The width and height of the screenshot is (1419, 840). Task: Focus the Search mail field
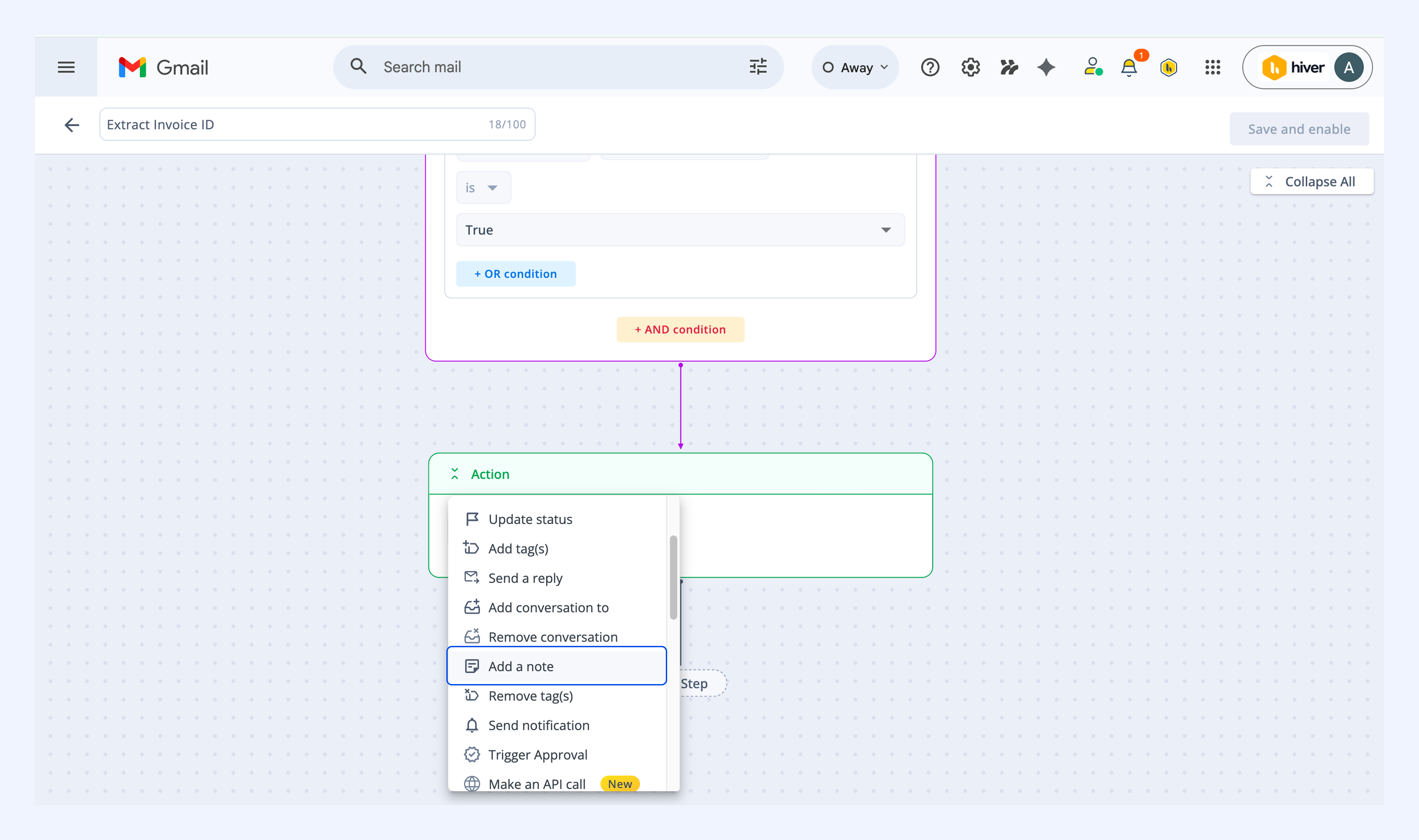click(558, 67)
